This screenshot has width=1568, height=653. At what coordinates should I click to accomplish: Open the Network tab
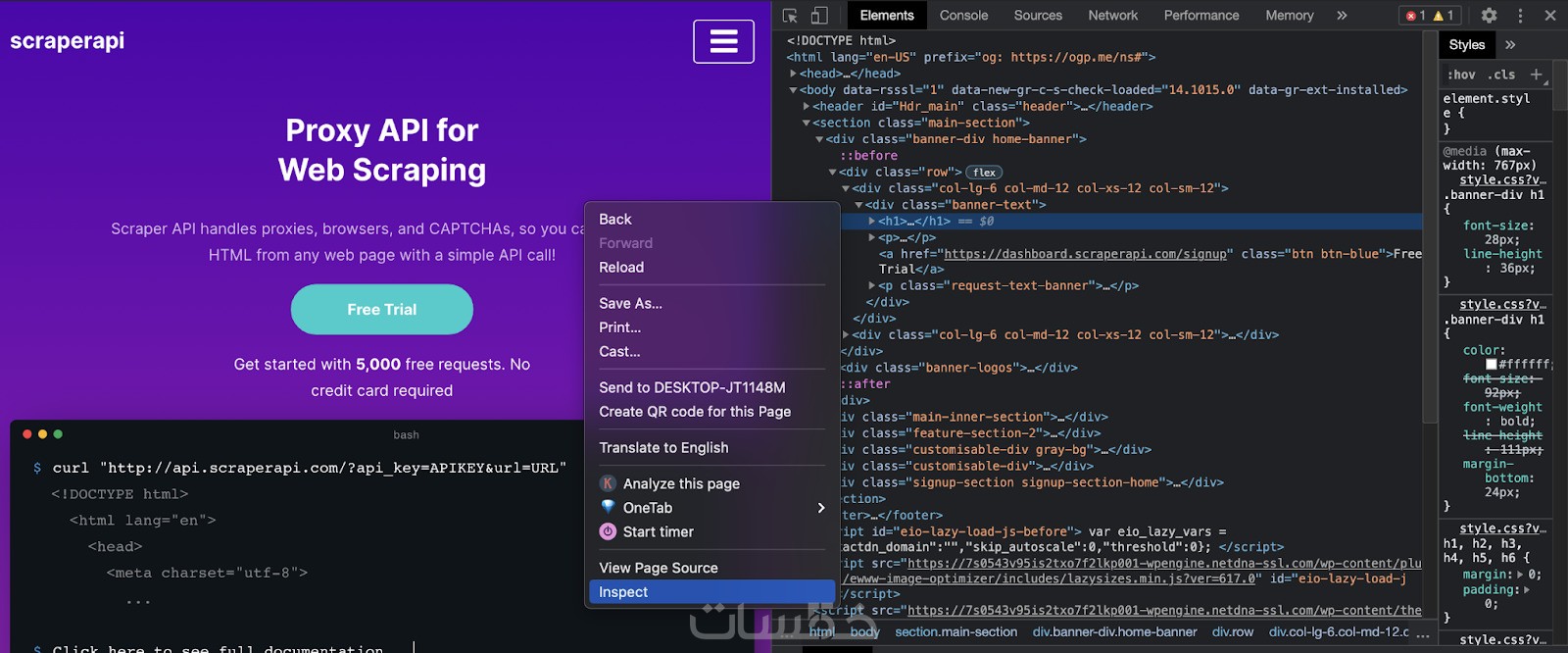coord(1112,16)
